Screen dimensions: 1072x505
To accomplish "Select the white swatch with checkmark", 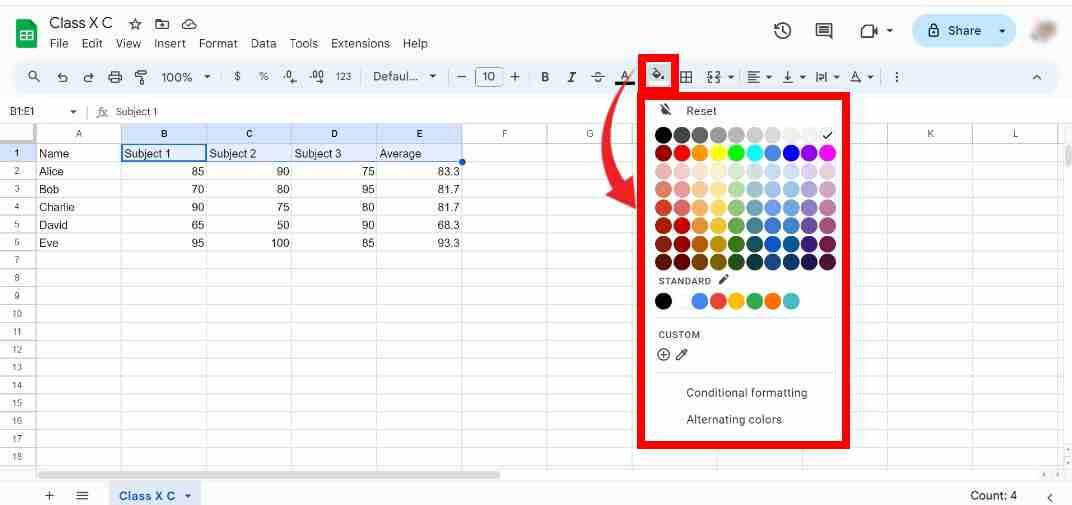I will (827, 135).
